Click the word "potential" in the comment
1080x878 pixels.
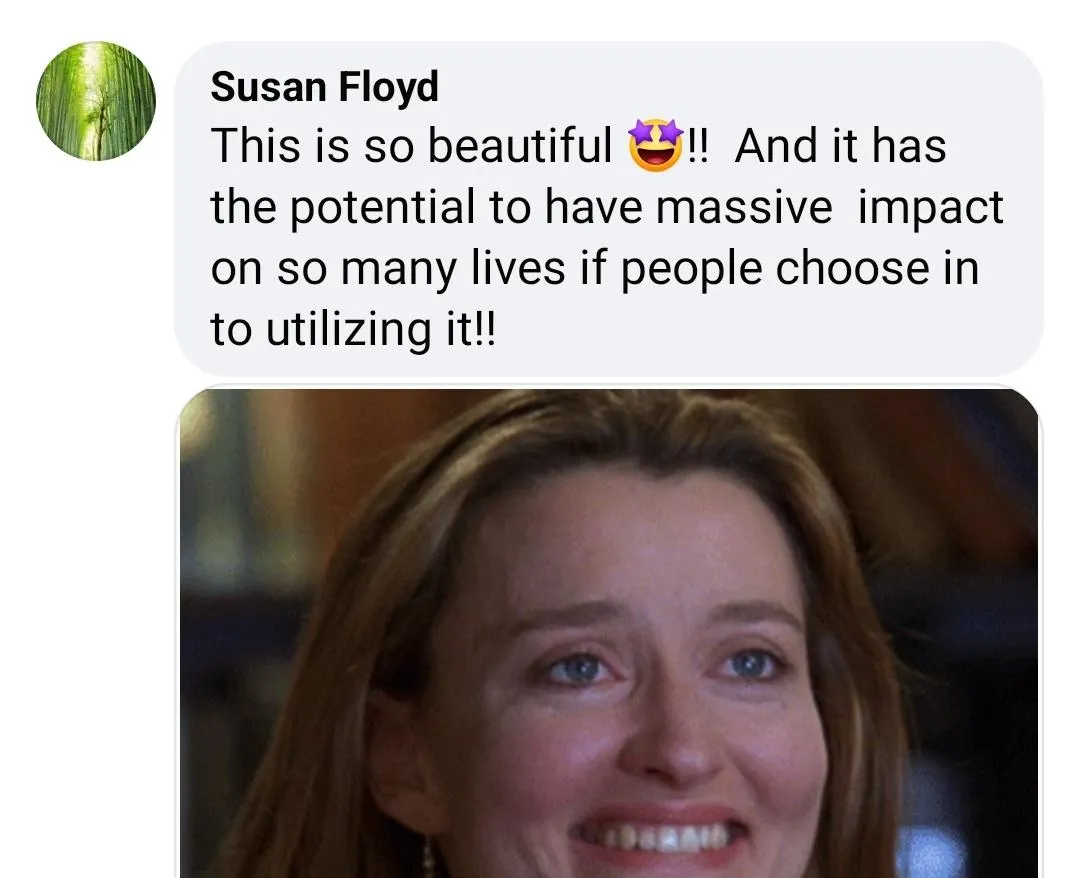[x=382, y=207]
